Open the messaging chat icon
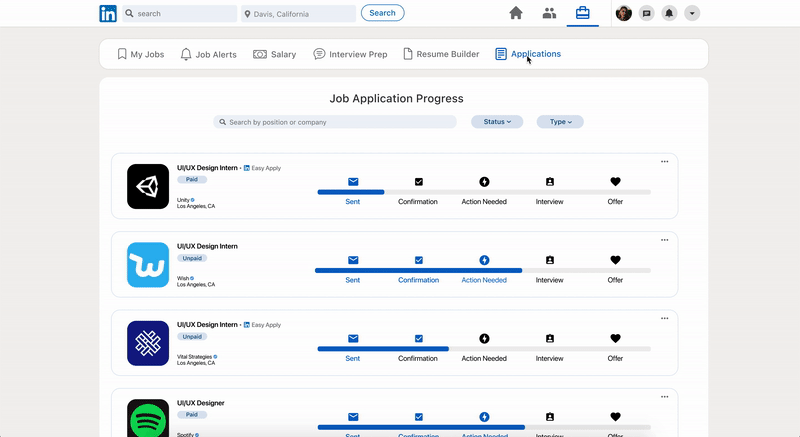The height and width of the screenshot is (437, 800). click(646, 13)
